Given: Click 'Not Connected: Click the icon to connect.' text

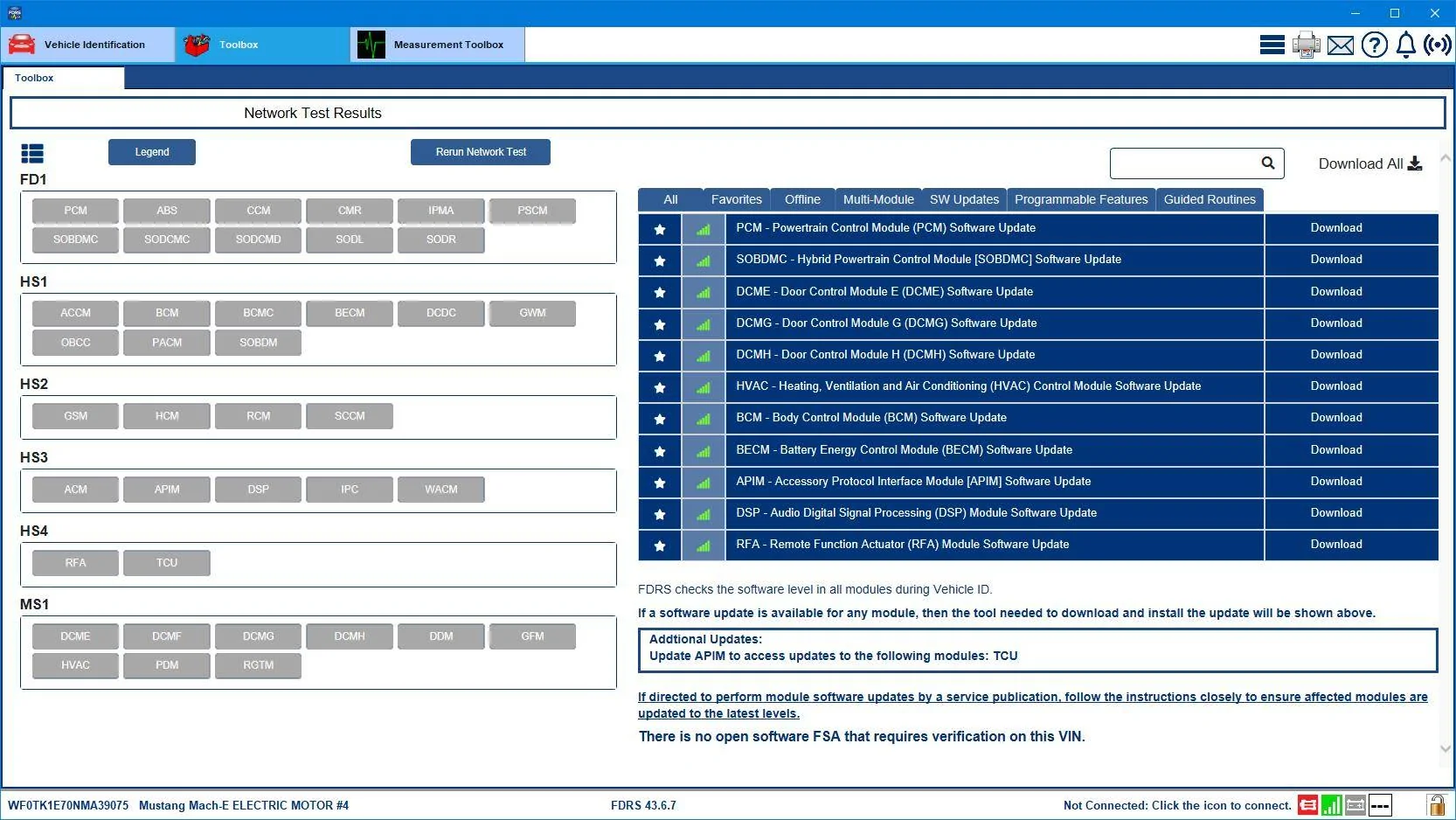Looking at the screenshot, I should [1177, 806].
